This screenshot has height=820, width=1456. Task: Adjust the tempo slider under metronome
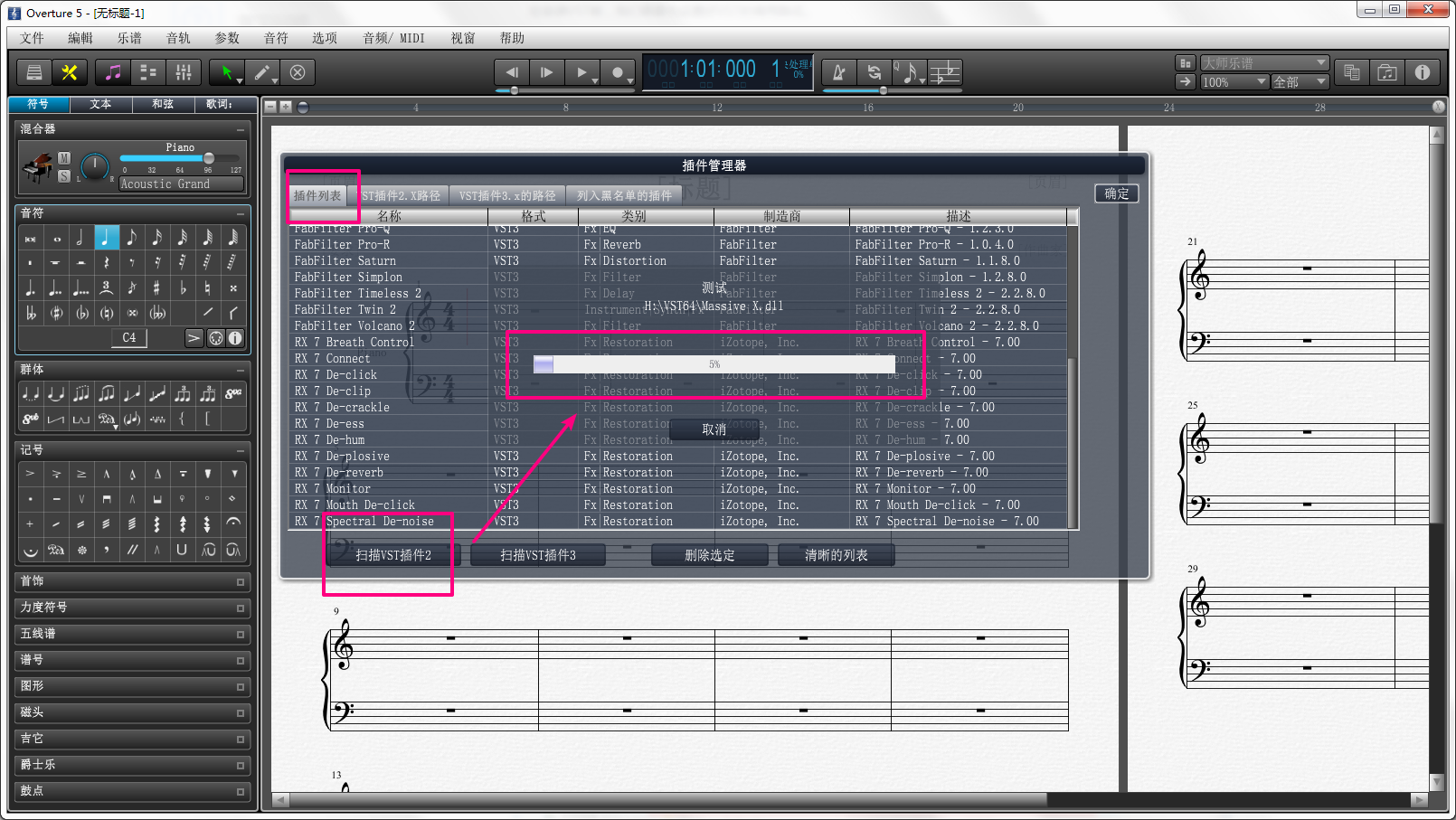coord(891,90)
